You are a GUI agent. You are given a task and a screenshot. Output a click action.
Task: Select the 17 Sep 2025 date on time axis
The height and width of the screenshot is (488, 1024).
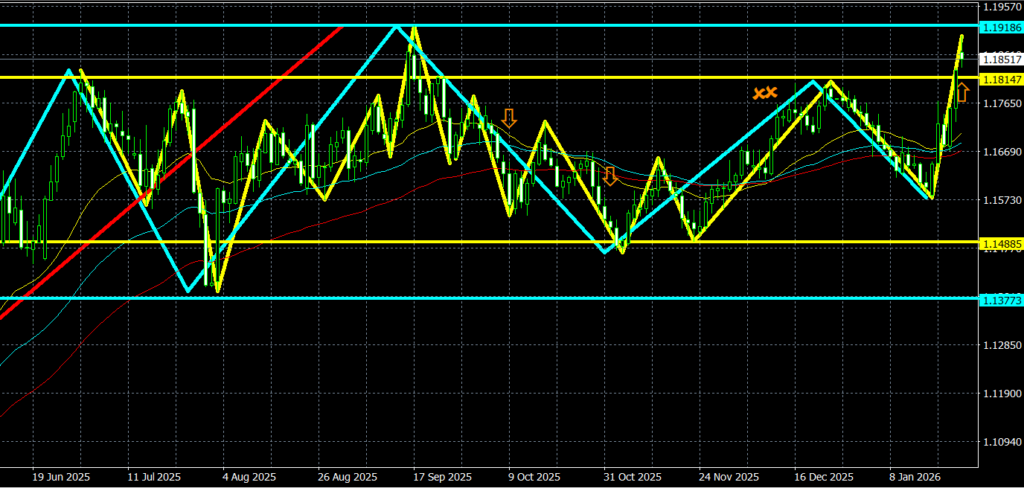click(x=441, y=477)
